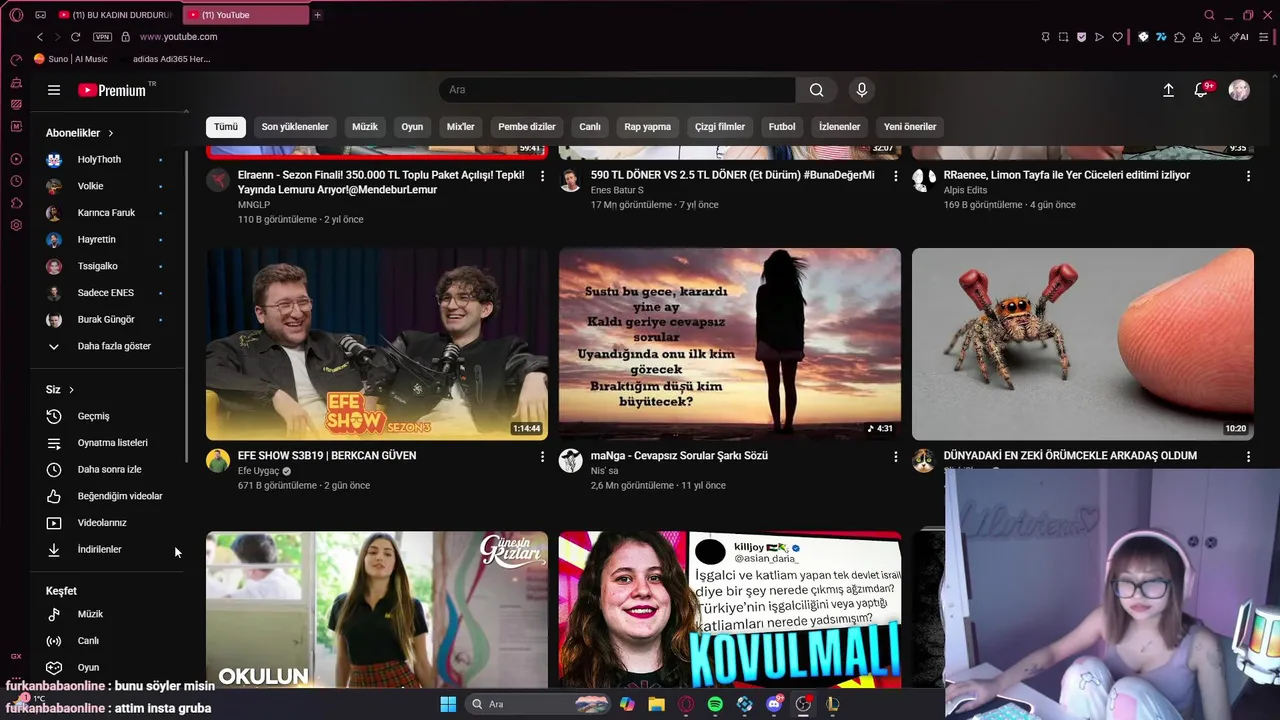Open Opera Easy Setup sliders icon
This screenshot has height=720, width=1280.
coord(1264,37)
